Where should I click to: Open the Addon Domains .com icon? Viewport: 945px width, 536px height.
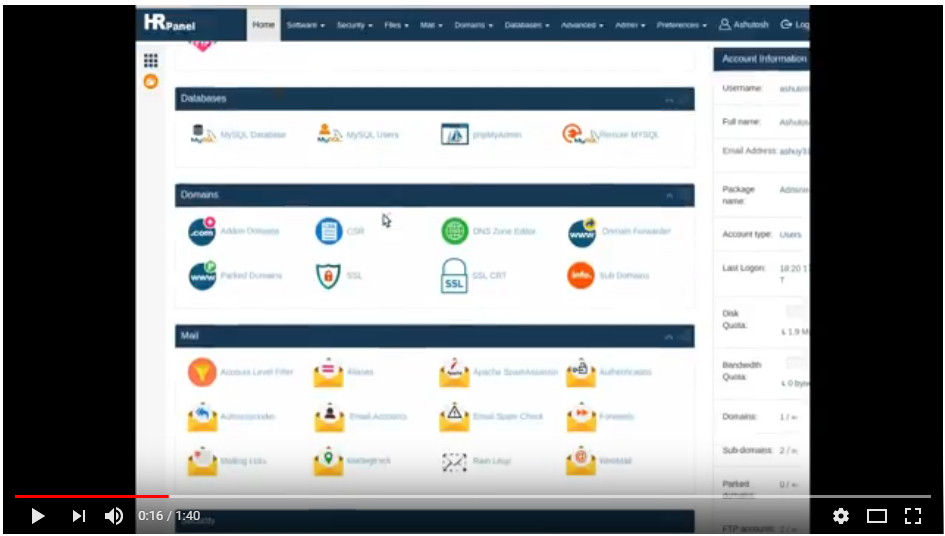(202, 232)
